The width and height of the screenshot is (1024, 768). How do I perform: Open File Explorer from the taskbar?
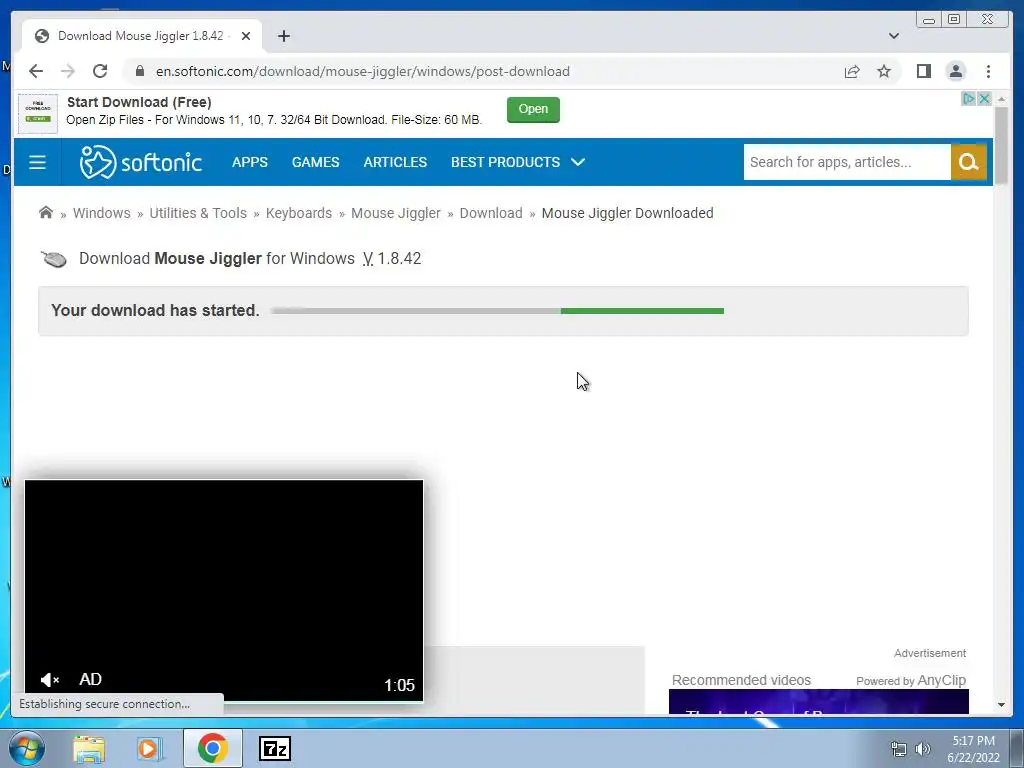point(88,748)
